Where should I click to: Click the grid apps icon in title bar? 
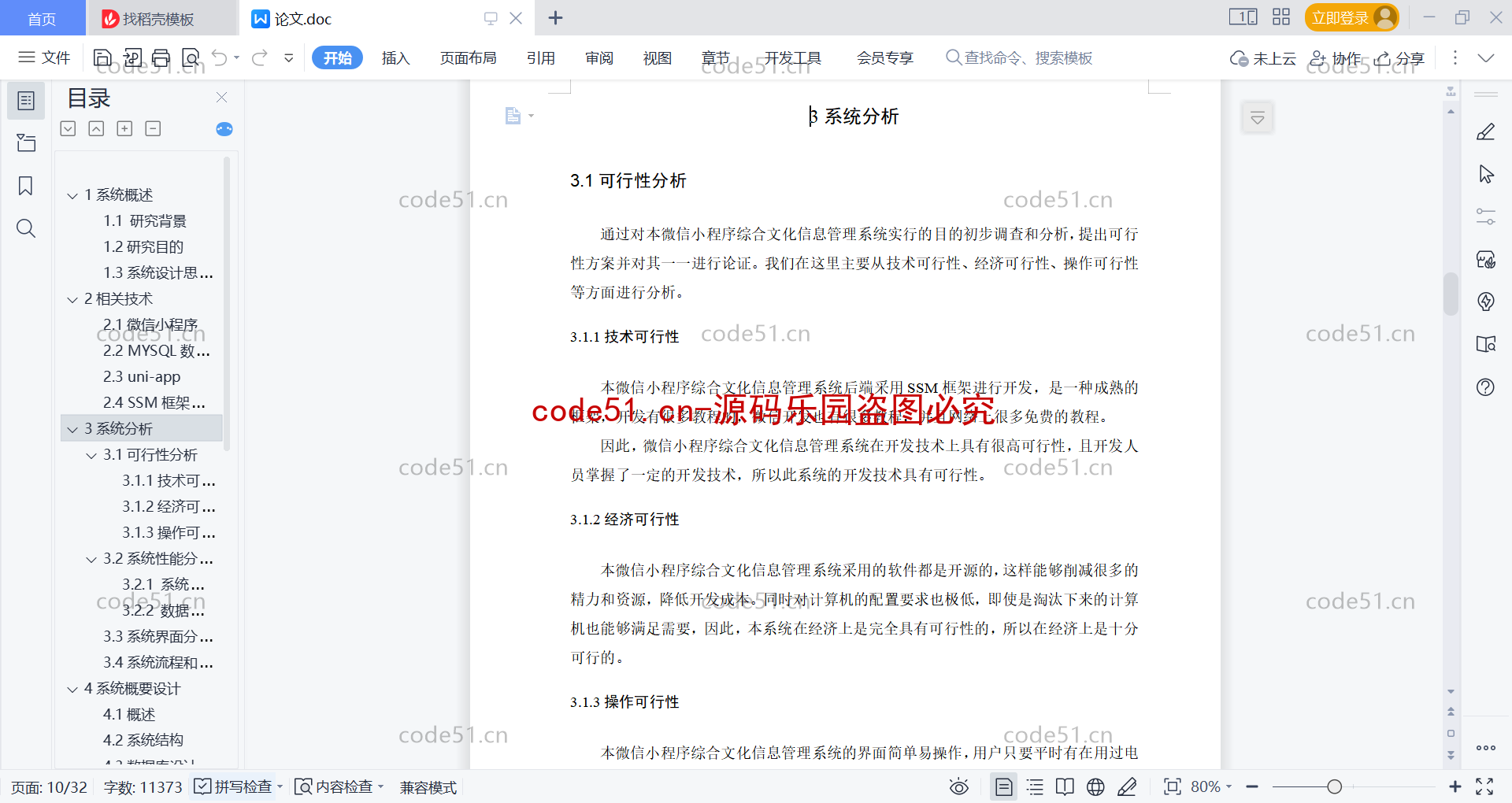(x=1281, y=17)
